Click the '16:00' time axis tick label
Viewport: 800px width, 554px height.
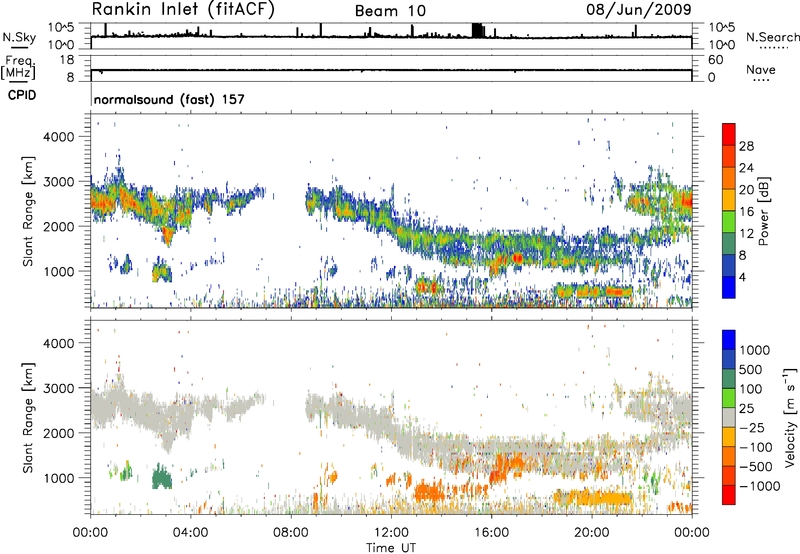491,533
